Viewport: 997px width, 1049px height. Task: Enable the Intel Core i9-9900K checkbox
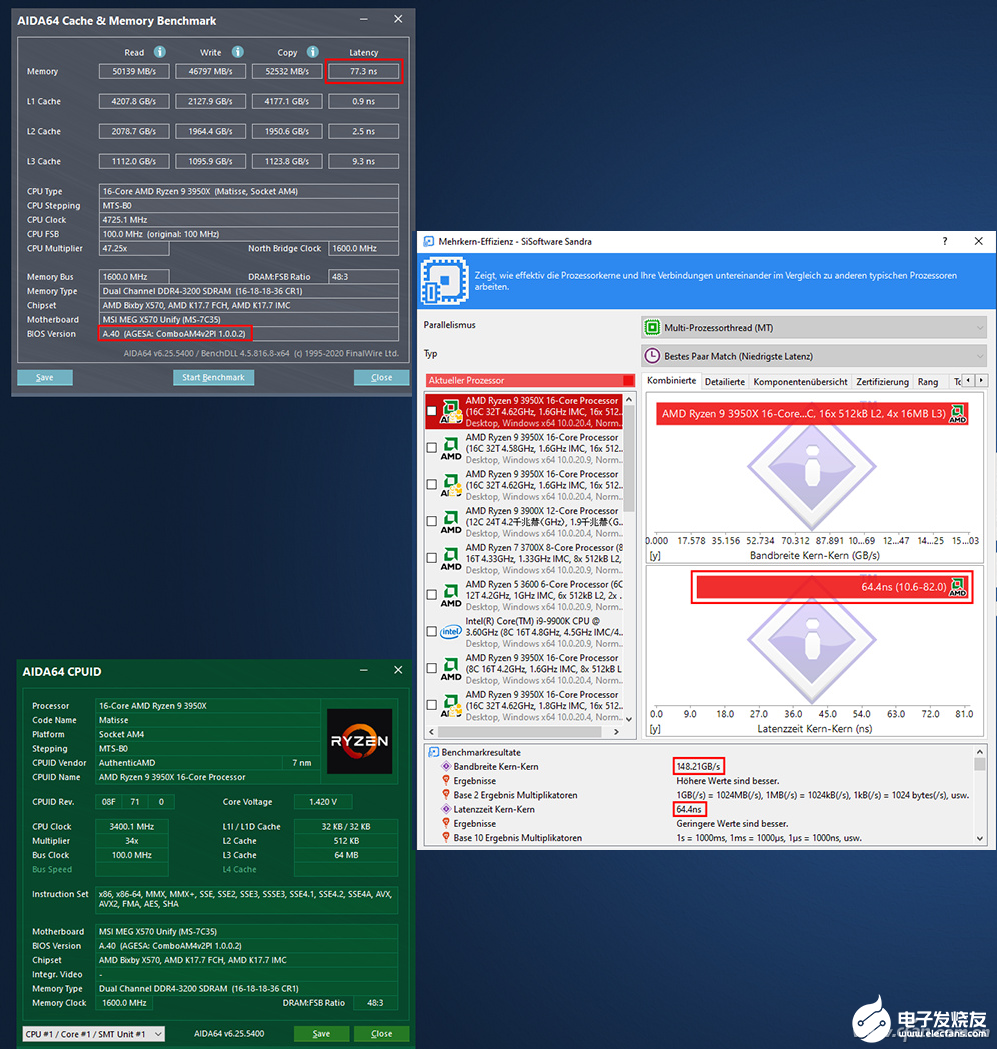(x=432, y=632)
